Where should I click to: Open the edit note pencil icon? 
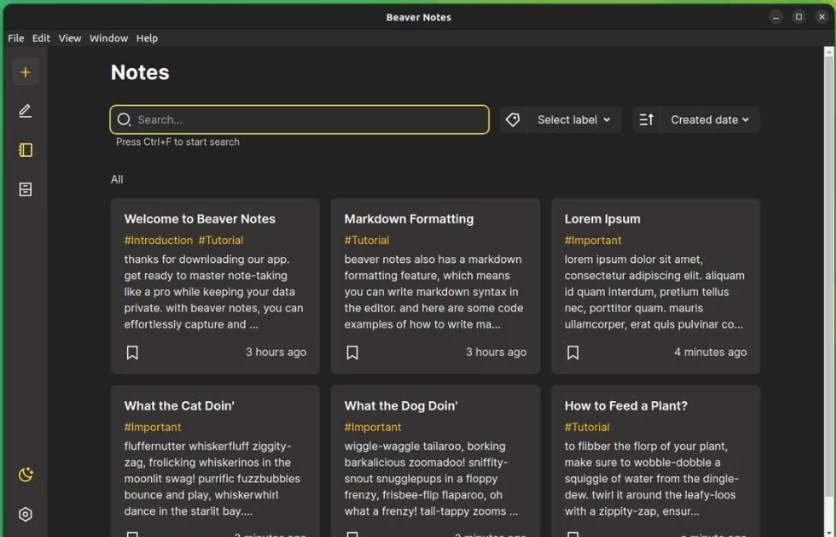coord(25,111)
